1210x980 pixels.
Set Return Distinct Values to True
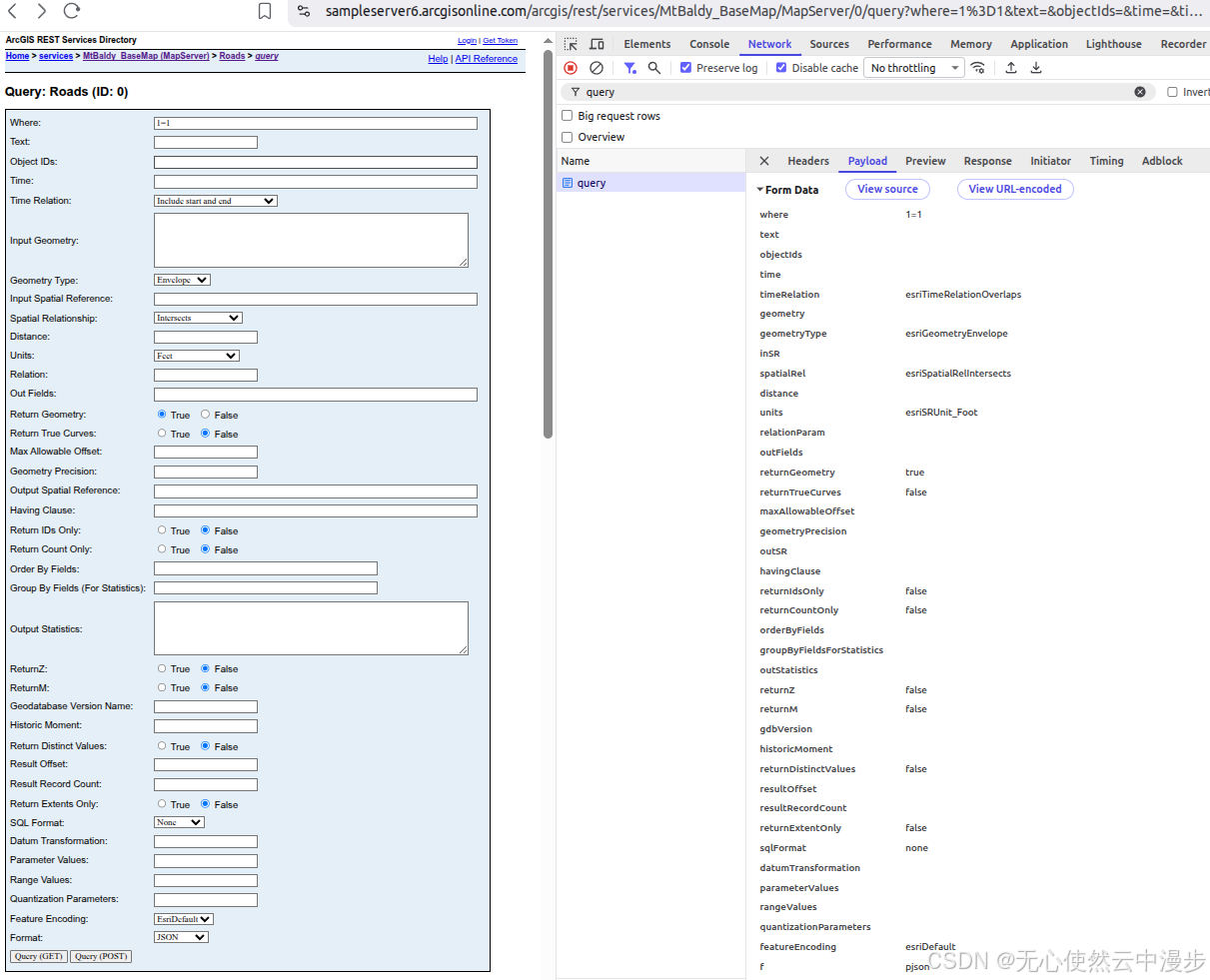pos(162,746)
